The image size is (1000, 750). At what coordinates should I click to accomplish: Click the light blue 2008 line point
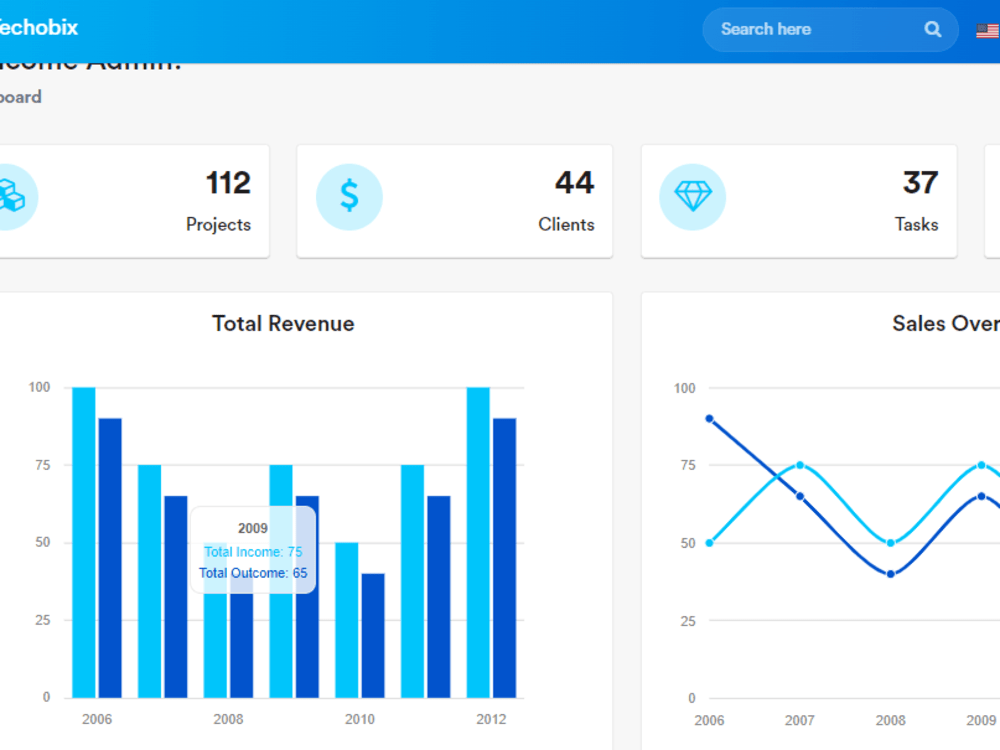tap(890, 543)
